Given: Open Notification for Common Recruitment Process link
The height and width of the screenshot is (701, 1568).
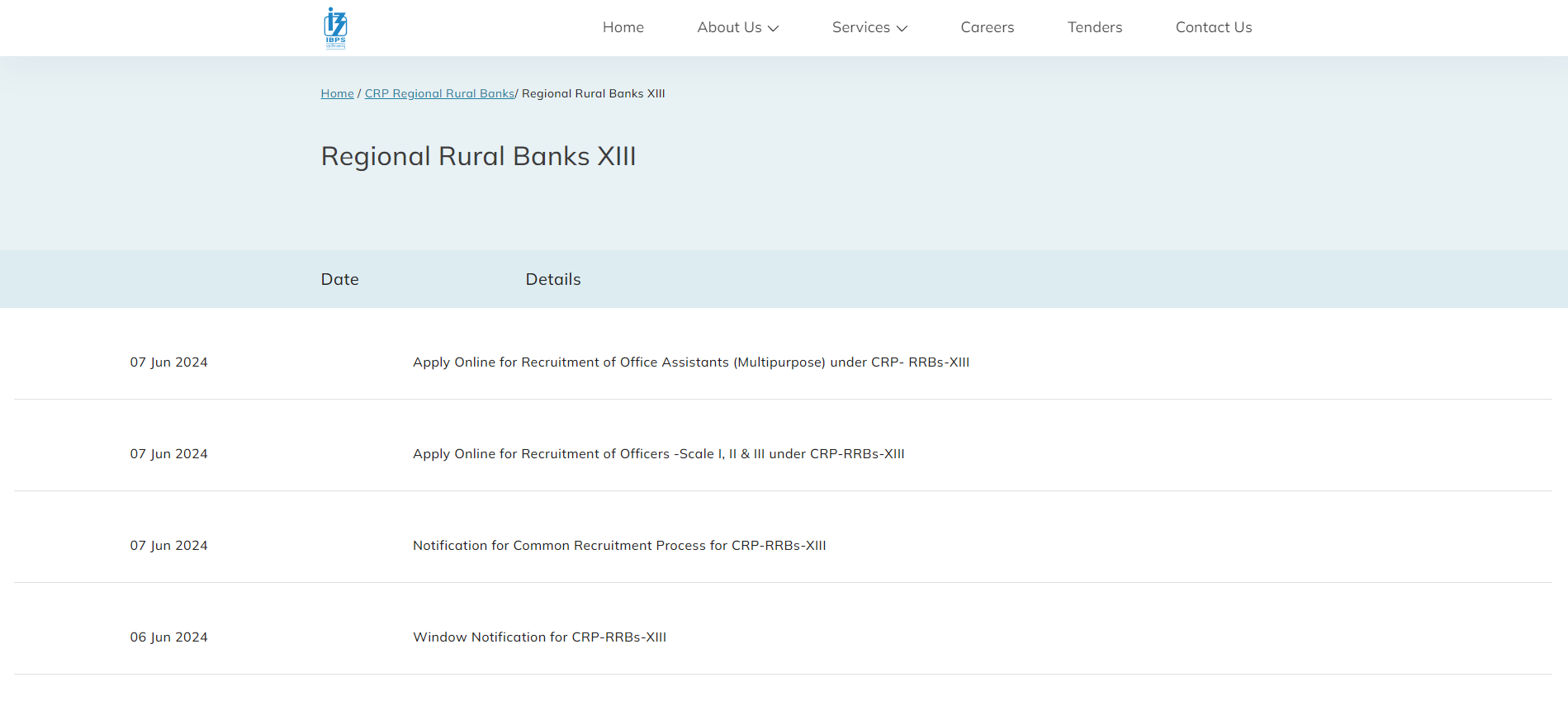Looking at the screenshot, I should [619, 546].
